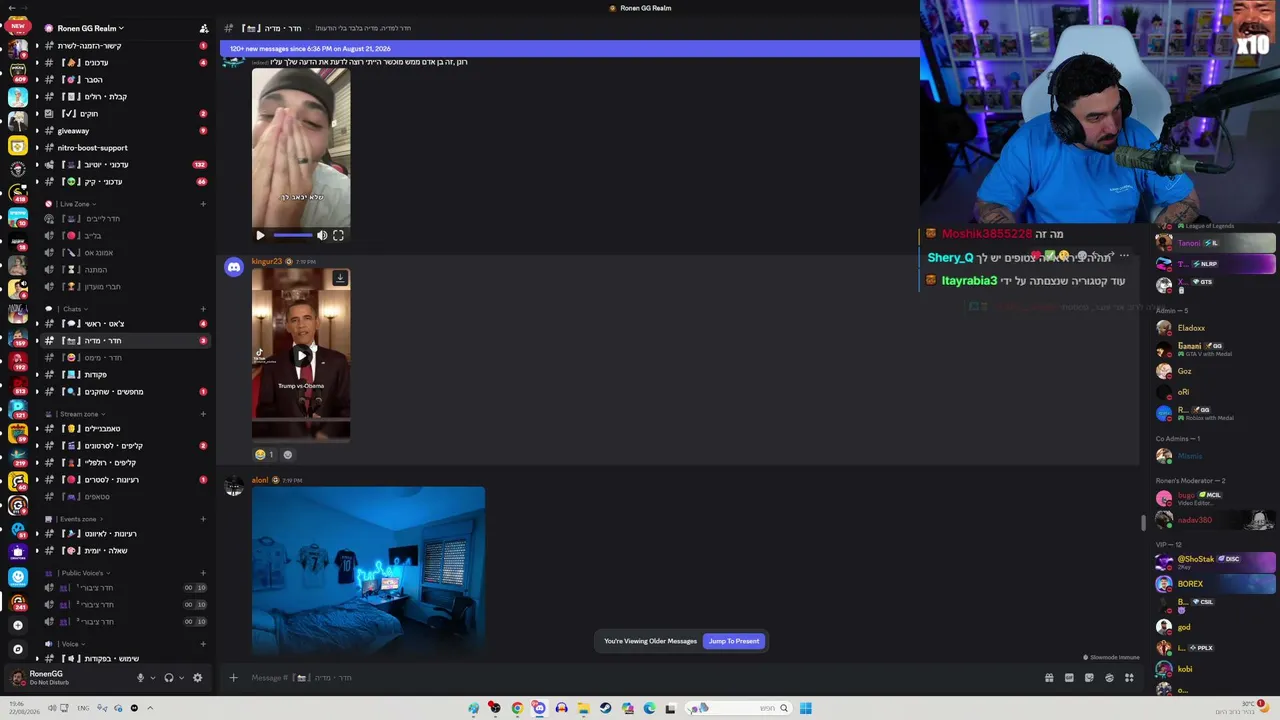Make the first video fullscreen
Image resolution: width=1280 pixels, height=720 pixels.
(338, 236)
